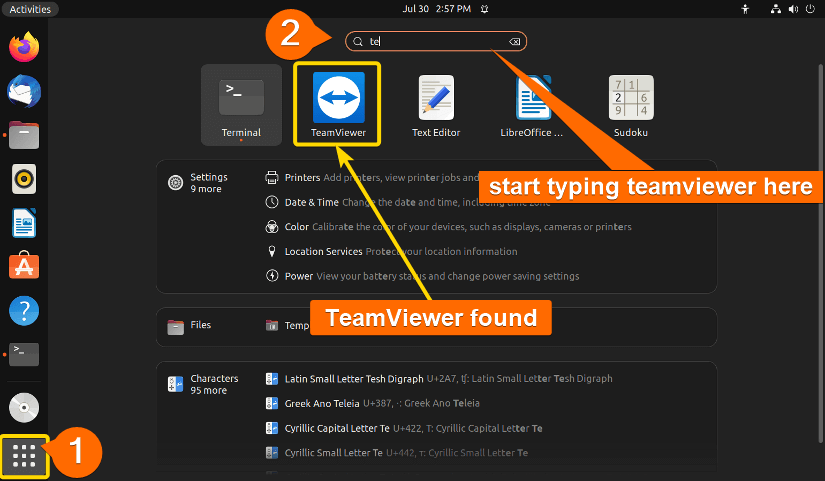This screenshot has height=481, width=825.
Task: Open Ubuntu Software store in dock
Action: point(24,265)
